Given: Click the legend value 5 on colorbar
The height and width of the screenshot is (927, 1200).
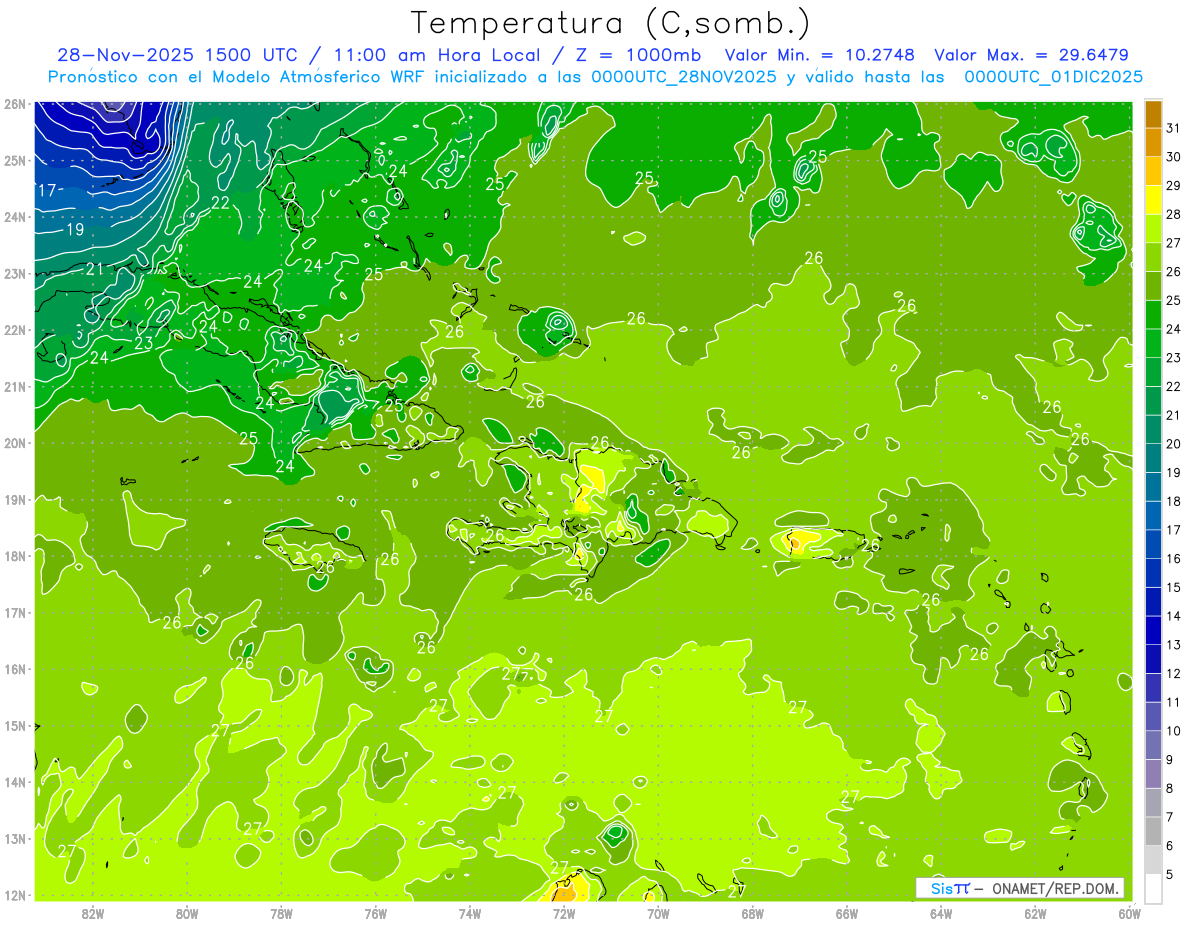Looking at the screenshot, I should [x=1170, y=874].
